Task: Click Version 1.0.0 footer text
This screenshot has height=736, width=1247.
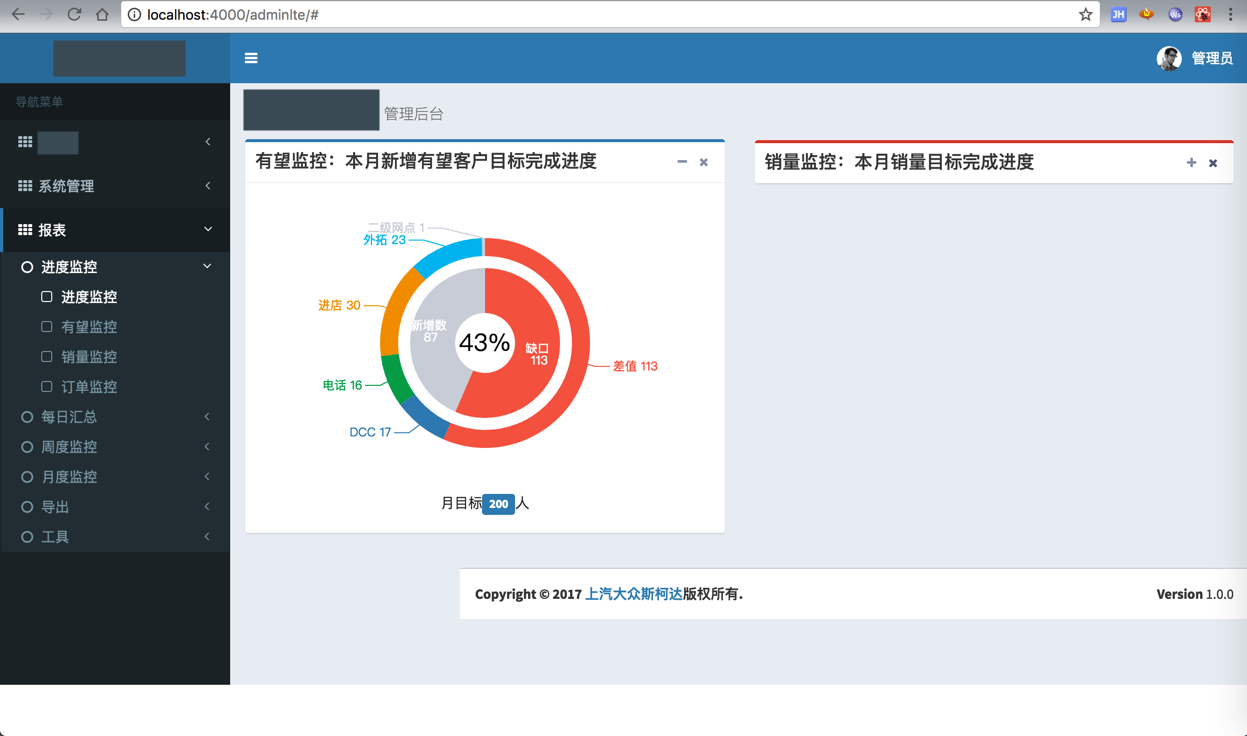Action: [x=1195, y=594]
